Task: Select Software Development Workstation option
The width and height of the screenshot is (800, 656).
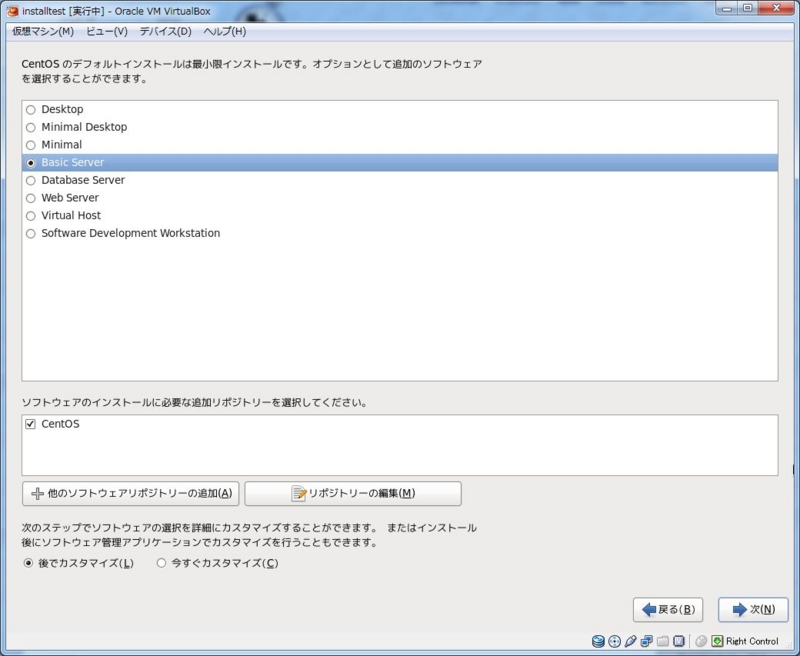Action: click(x=31, y=234)
